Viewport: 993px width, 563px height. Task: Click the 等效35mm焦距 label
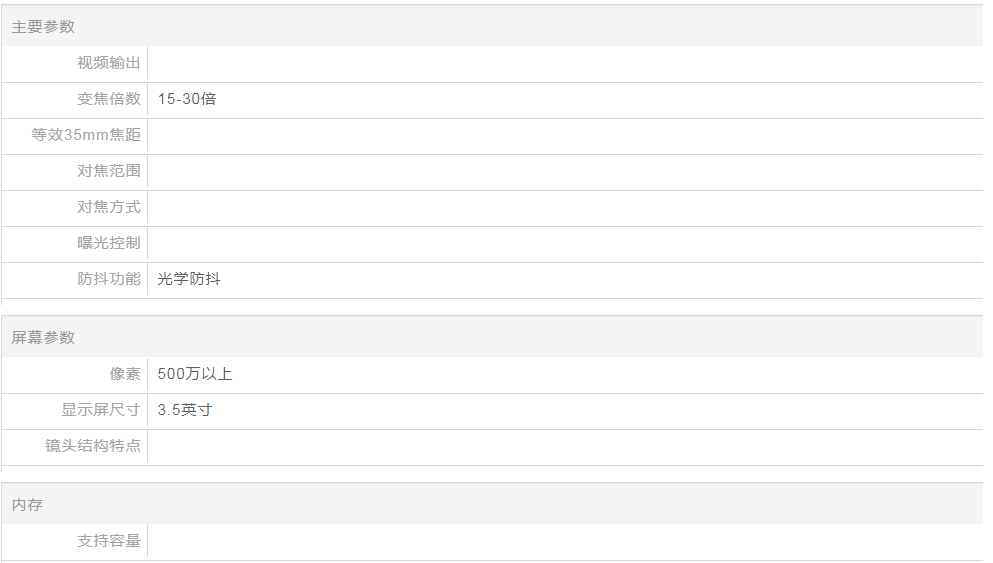click(x=86, y=135)
